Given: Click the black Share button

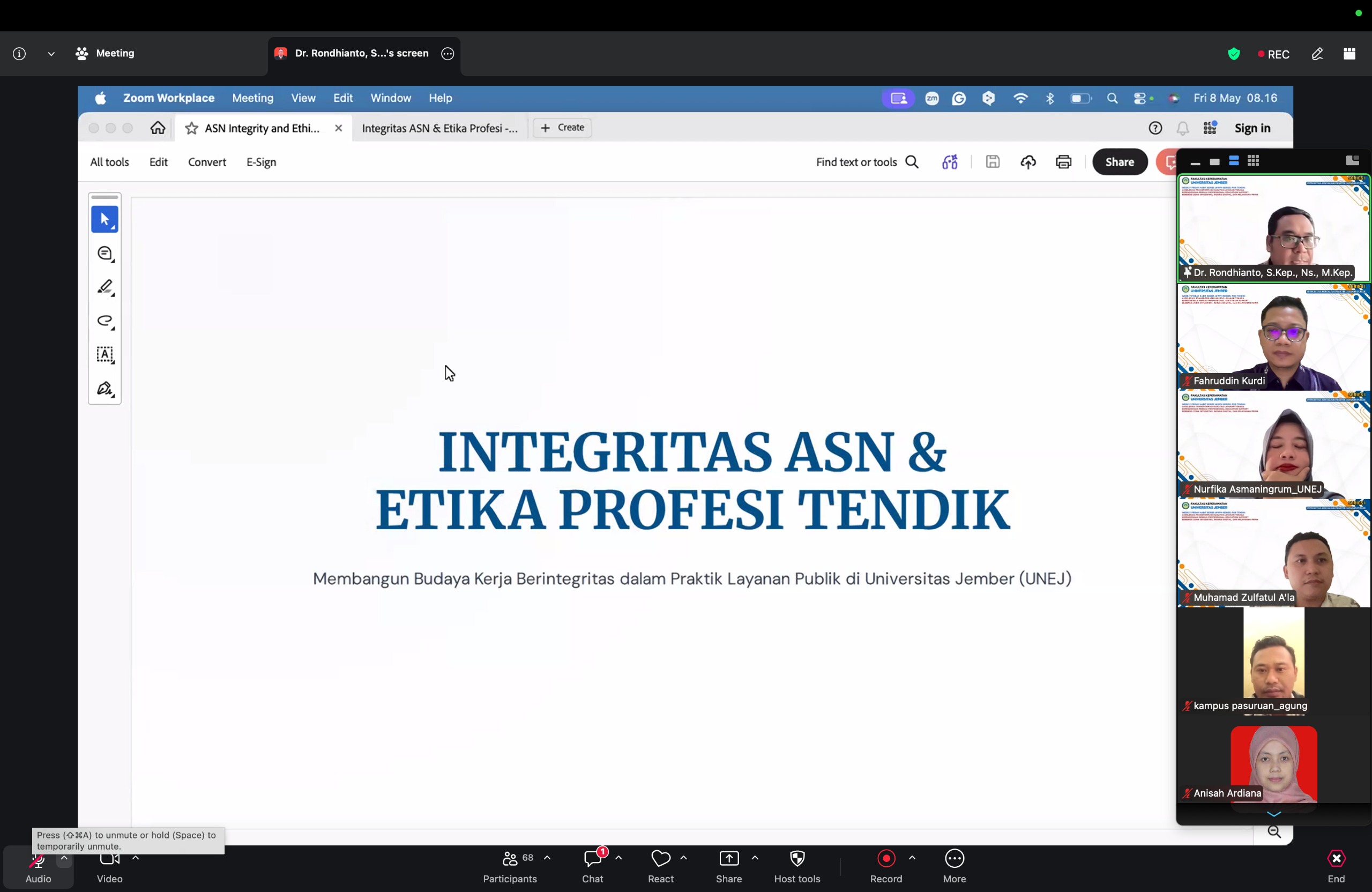Looking at the screenshot, I should 1120,162.
